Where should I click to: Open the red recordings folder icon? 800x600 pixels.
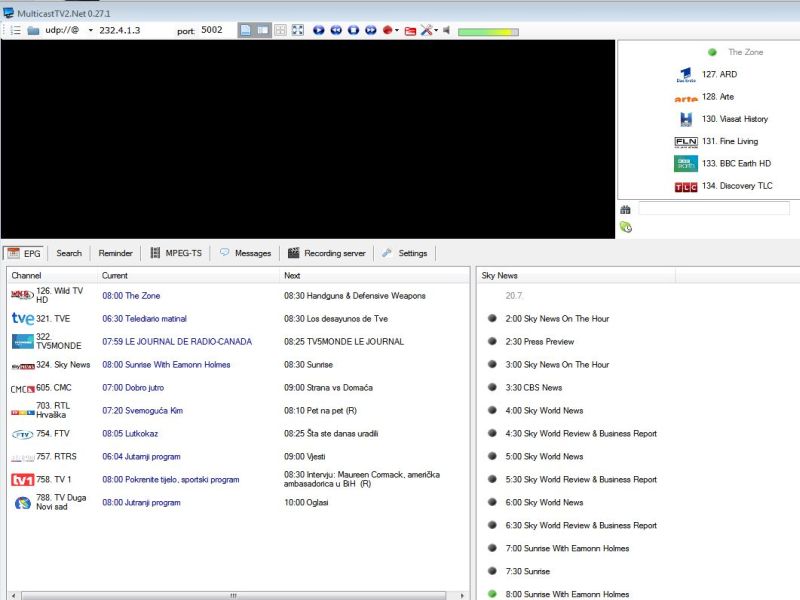(410, 30)
